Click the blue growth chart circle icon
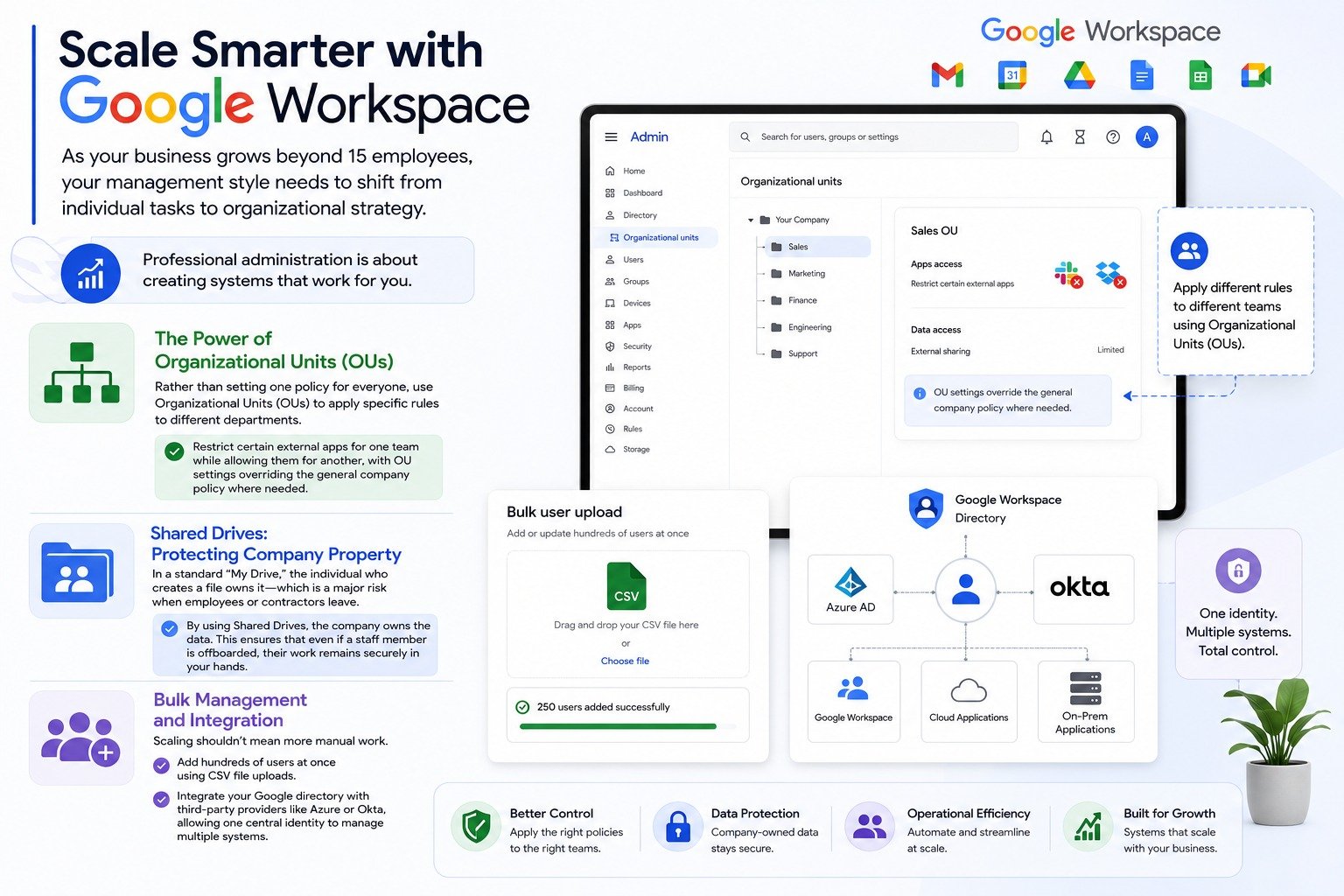The width and height of the screenshot is (1344, 896). click(x=91, y=273)
